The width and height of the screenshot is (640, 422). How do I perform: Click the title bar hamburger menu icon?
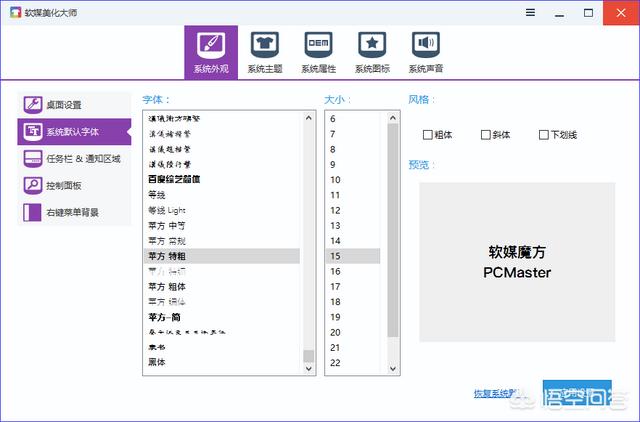(x=530, y=11)
